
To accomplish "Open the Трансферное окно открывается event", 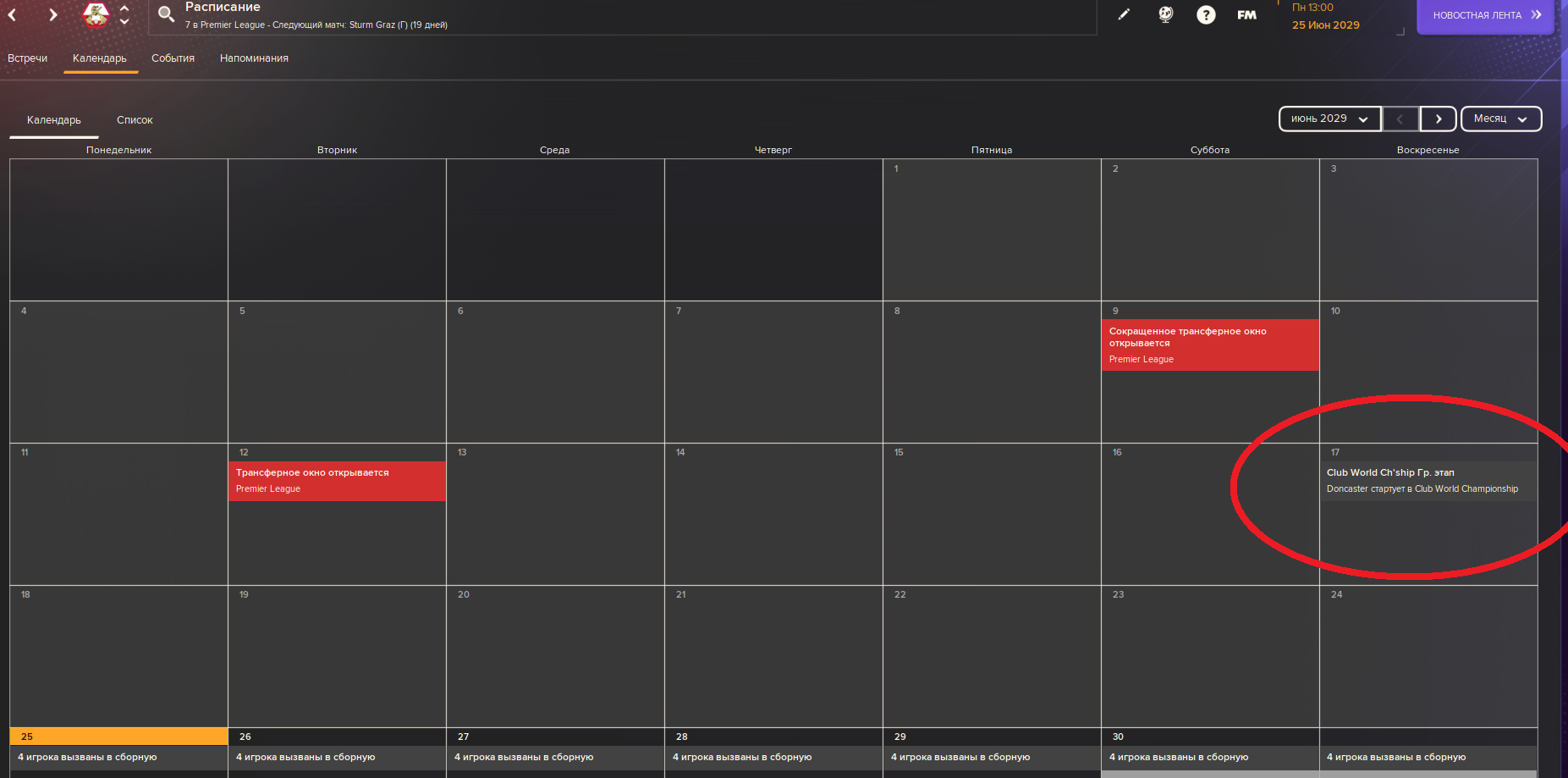I will pos(337,481).
